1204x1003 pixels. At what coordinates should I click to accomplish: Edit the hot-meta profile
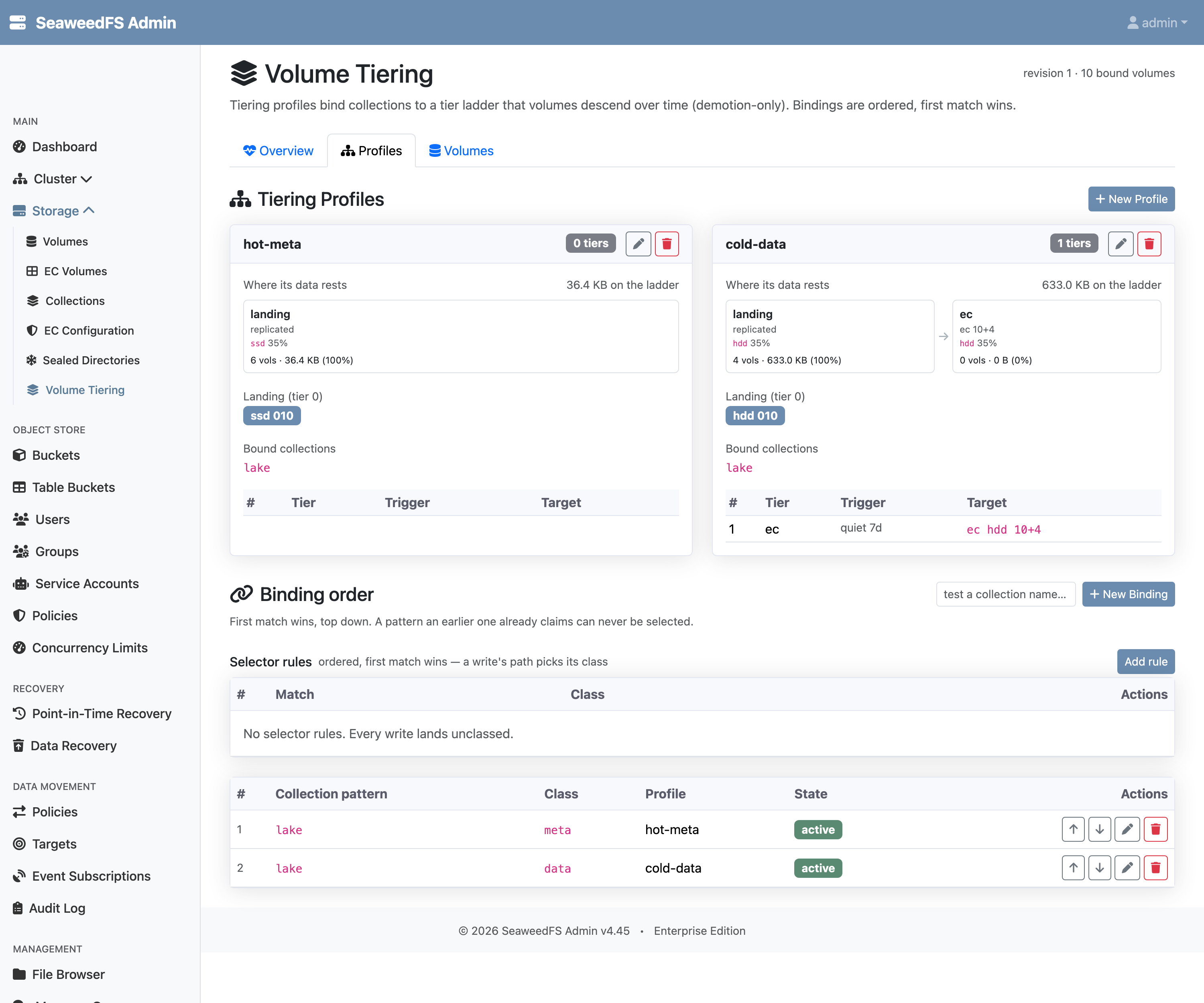pos(638,244)
